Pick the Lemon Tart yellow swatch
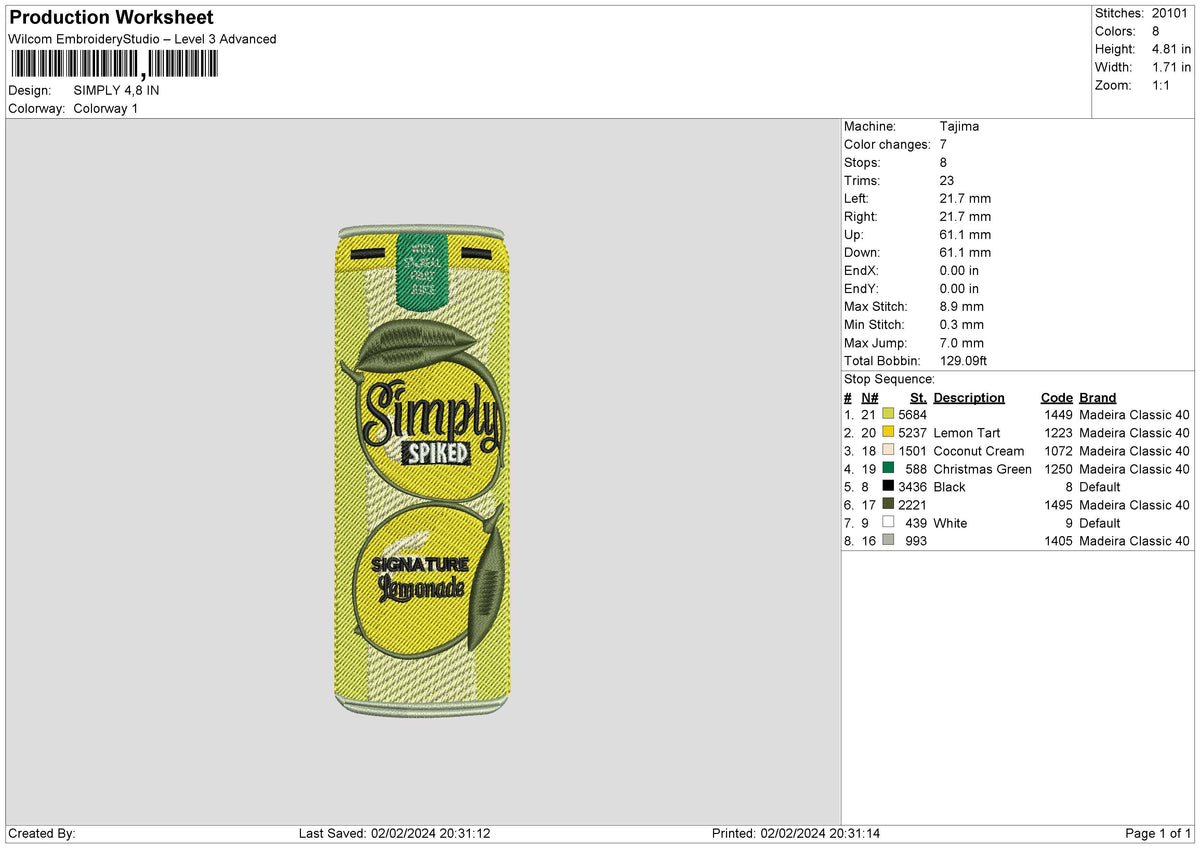Screen dimensions: 1200x848 (888, 432)
